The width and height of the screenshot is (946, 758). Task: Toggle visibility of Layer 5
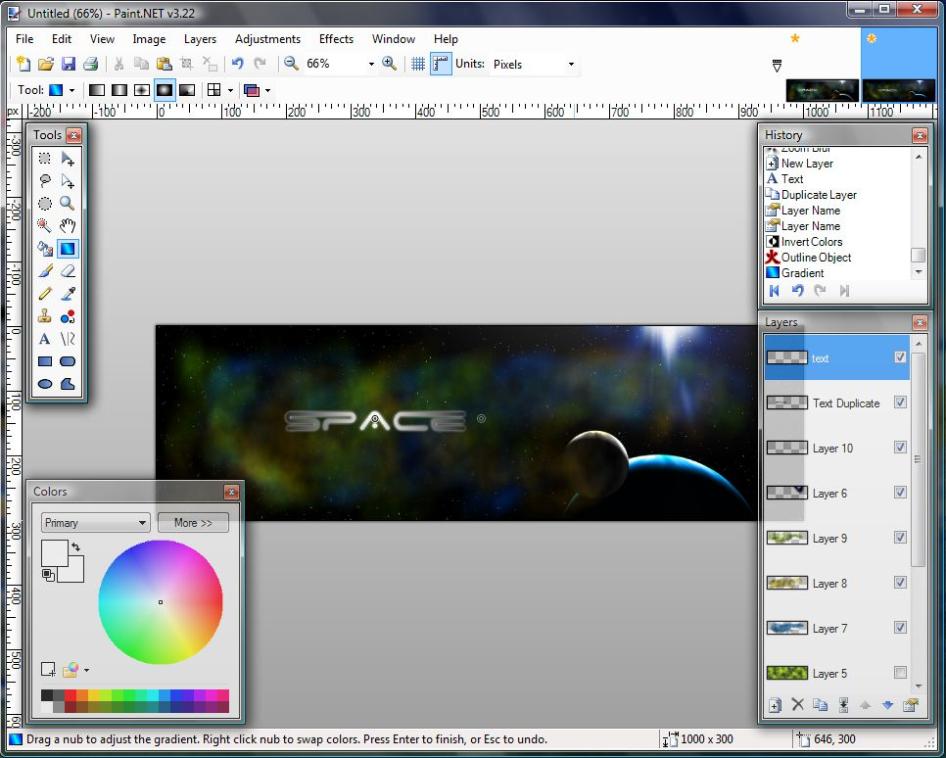[x=900, y=673]
